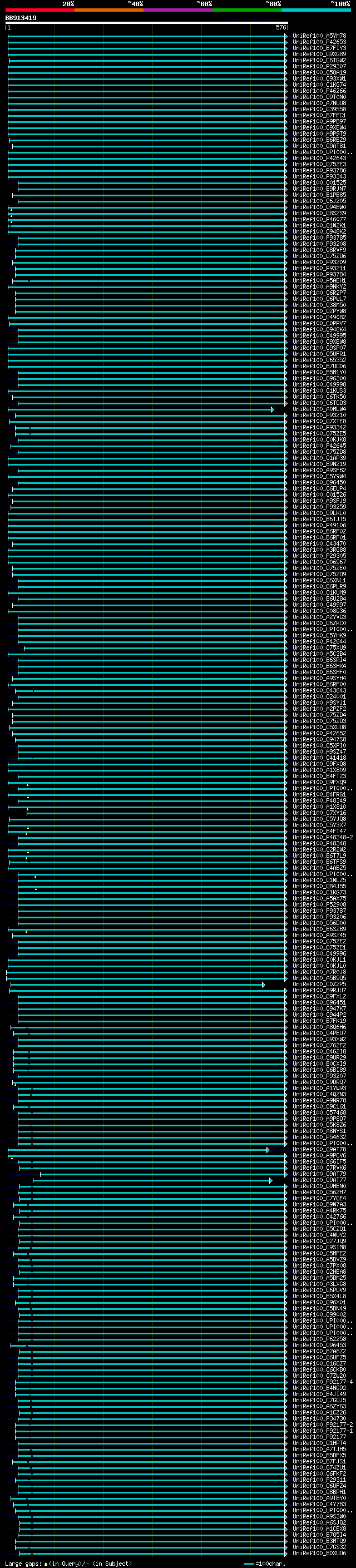Click the =100char. scale legend
Viewport: 356px width, 1568px height.
click(x=265, y=1563)
